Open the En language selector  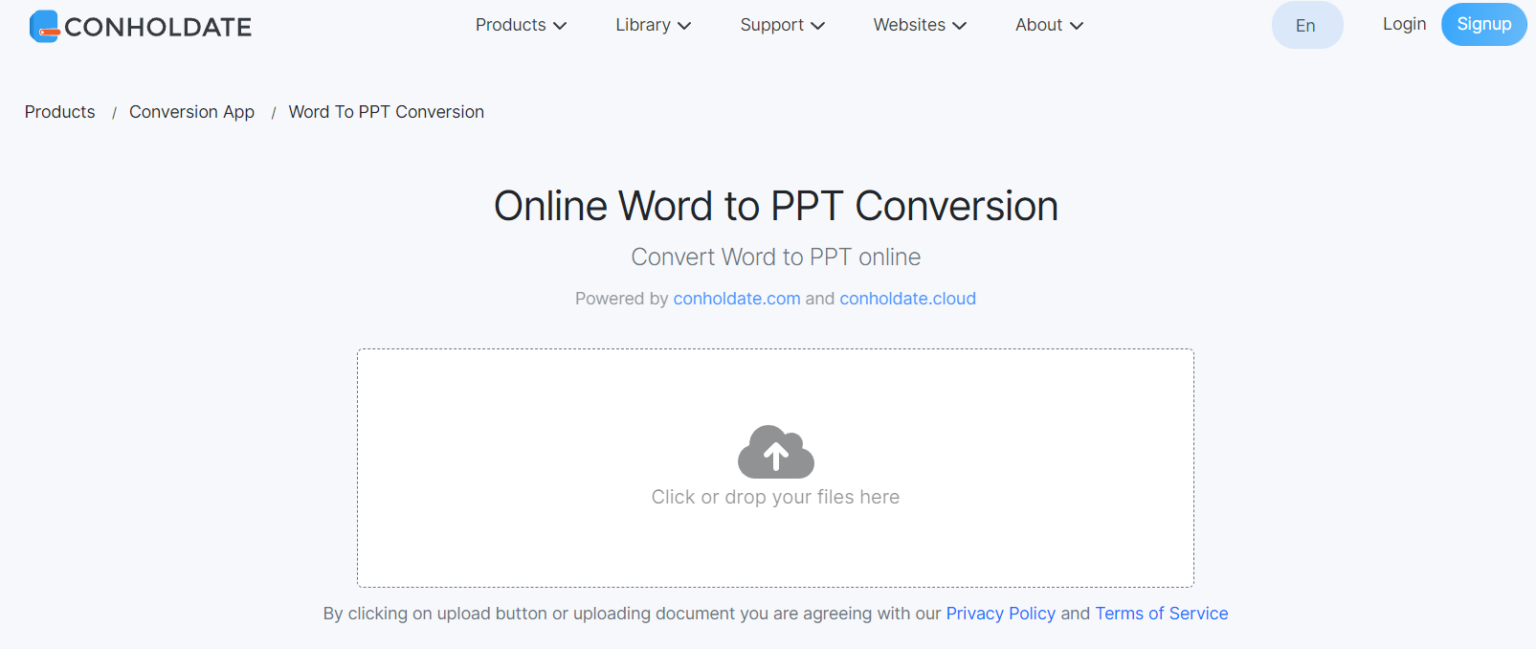click(1307, 25)
